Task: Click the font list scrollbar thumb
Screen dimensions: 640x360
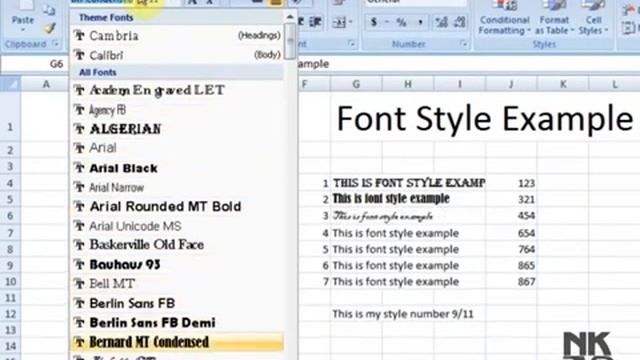Action: click(x=290, y=40)
